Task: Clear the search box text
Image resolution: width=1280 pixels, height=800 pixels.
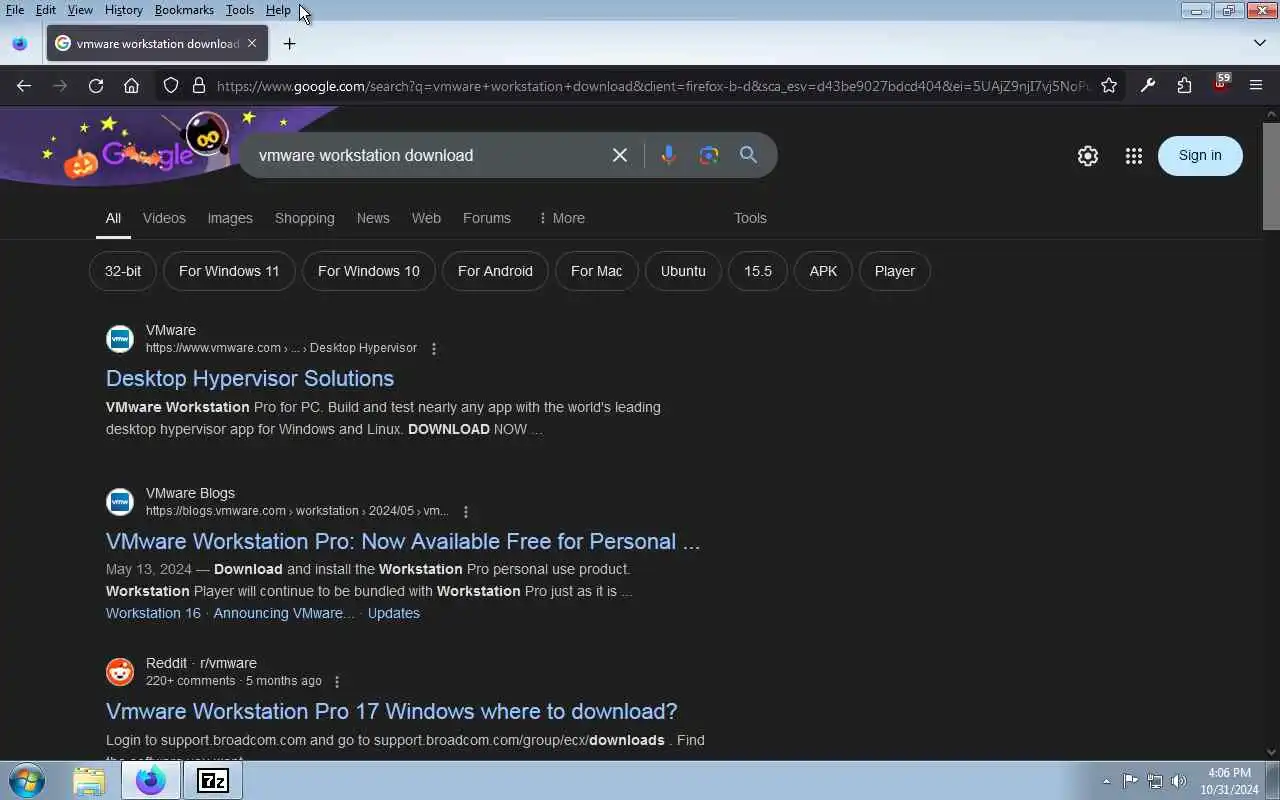Action: click(620, 155)
